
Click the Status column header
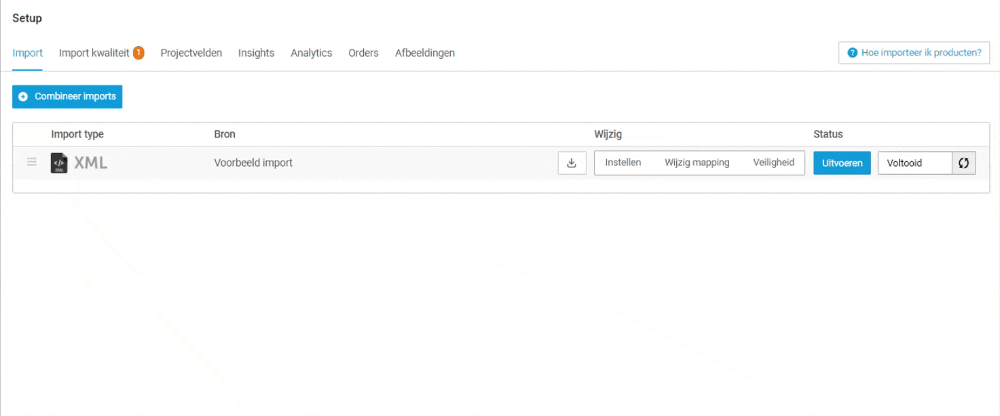click(828, 135)
